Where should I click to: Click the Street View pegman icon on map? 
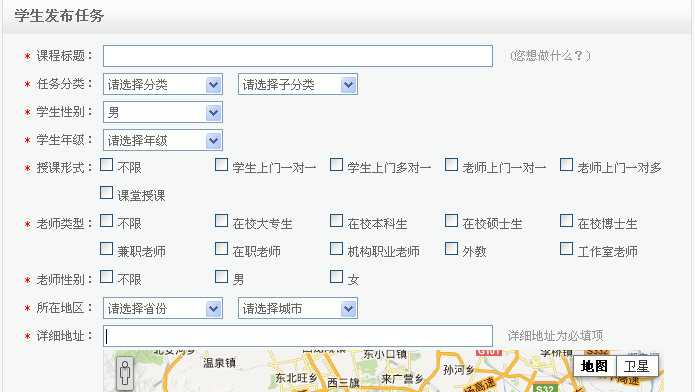[125, 373]
